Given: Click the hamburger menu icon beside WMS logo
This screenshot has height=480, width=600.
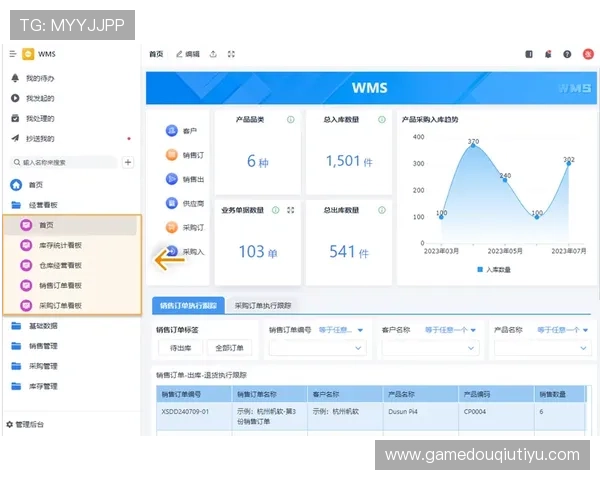Looking at the screenshot, I should [12, 54].
